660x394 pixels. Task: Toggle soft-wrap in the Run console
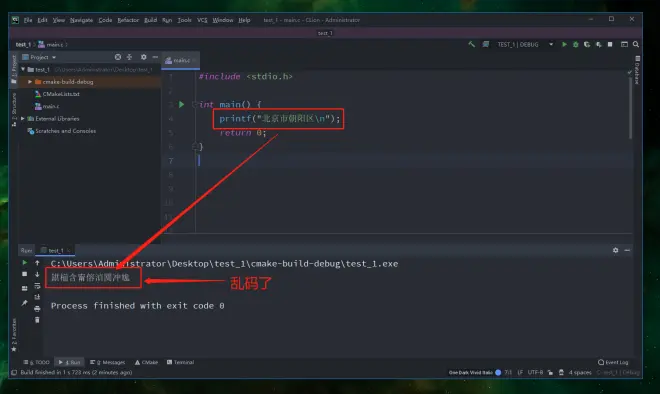pyautogui.click(x=37, y=286)
